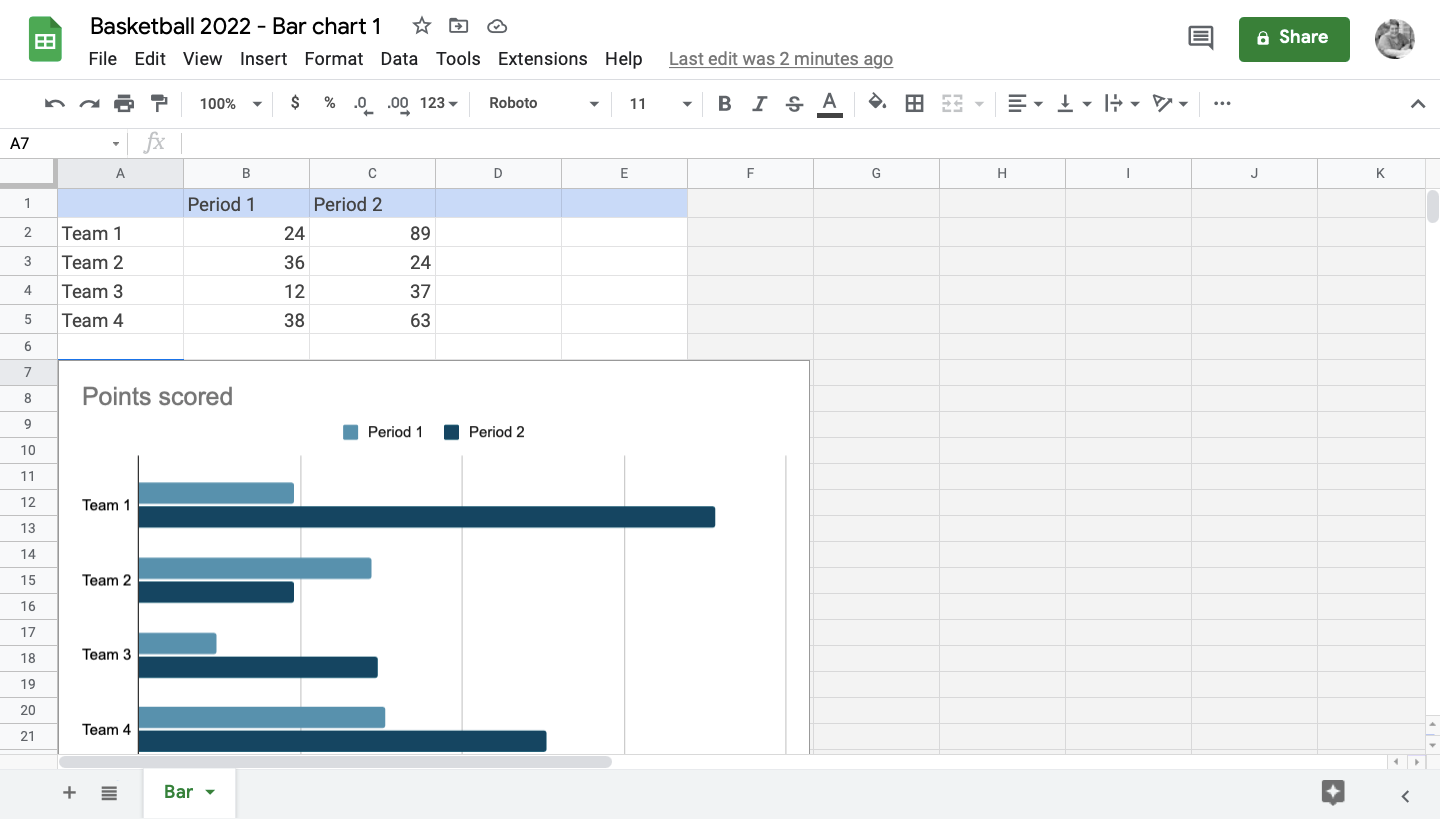Open comment history

(x=1200, y=37)
